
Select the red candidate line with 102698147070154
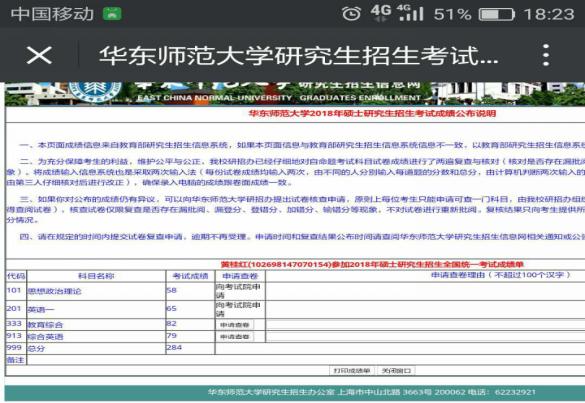(372, 265)
